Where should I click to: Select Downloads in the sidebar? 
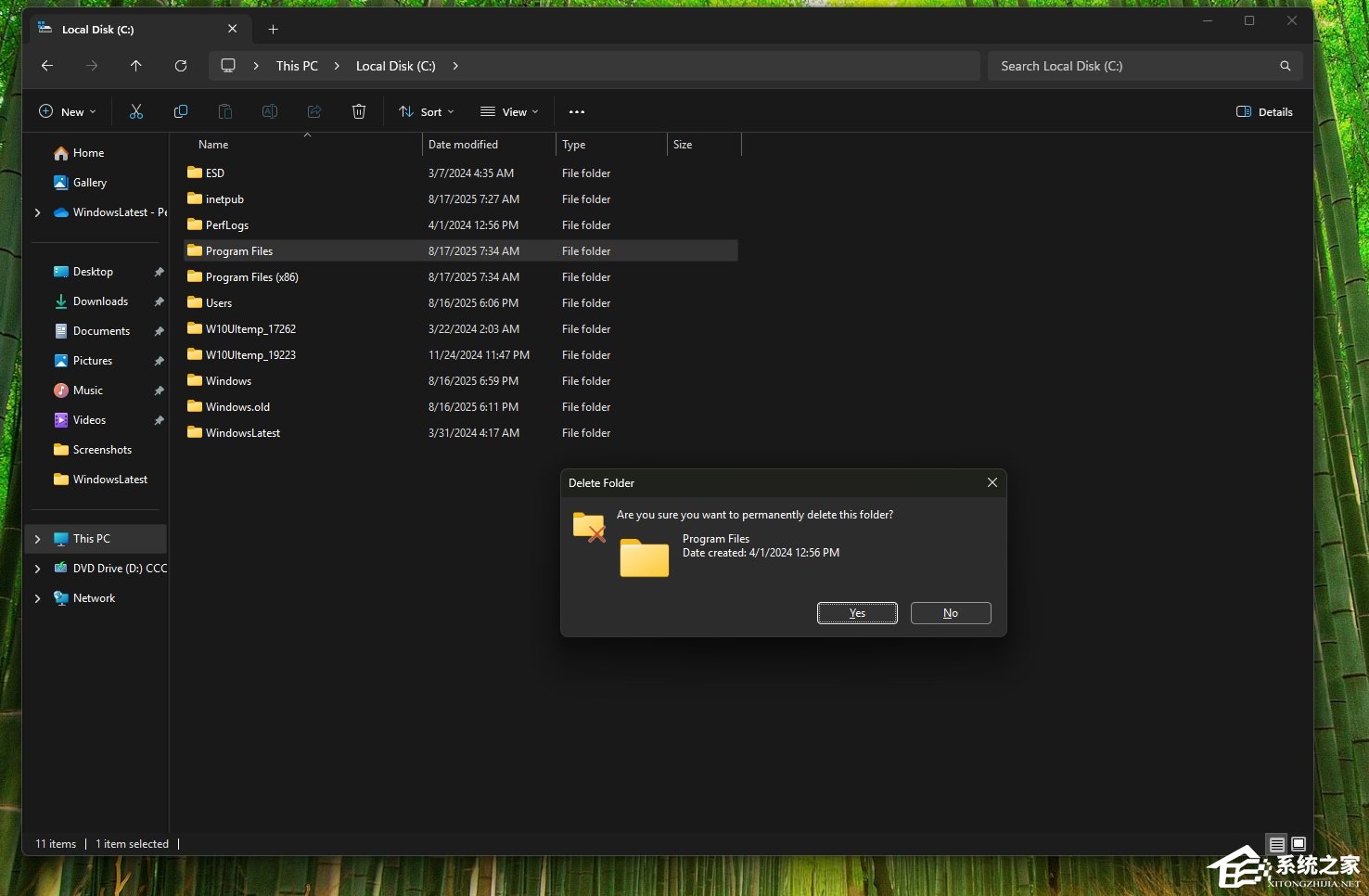[100, 301]
